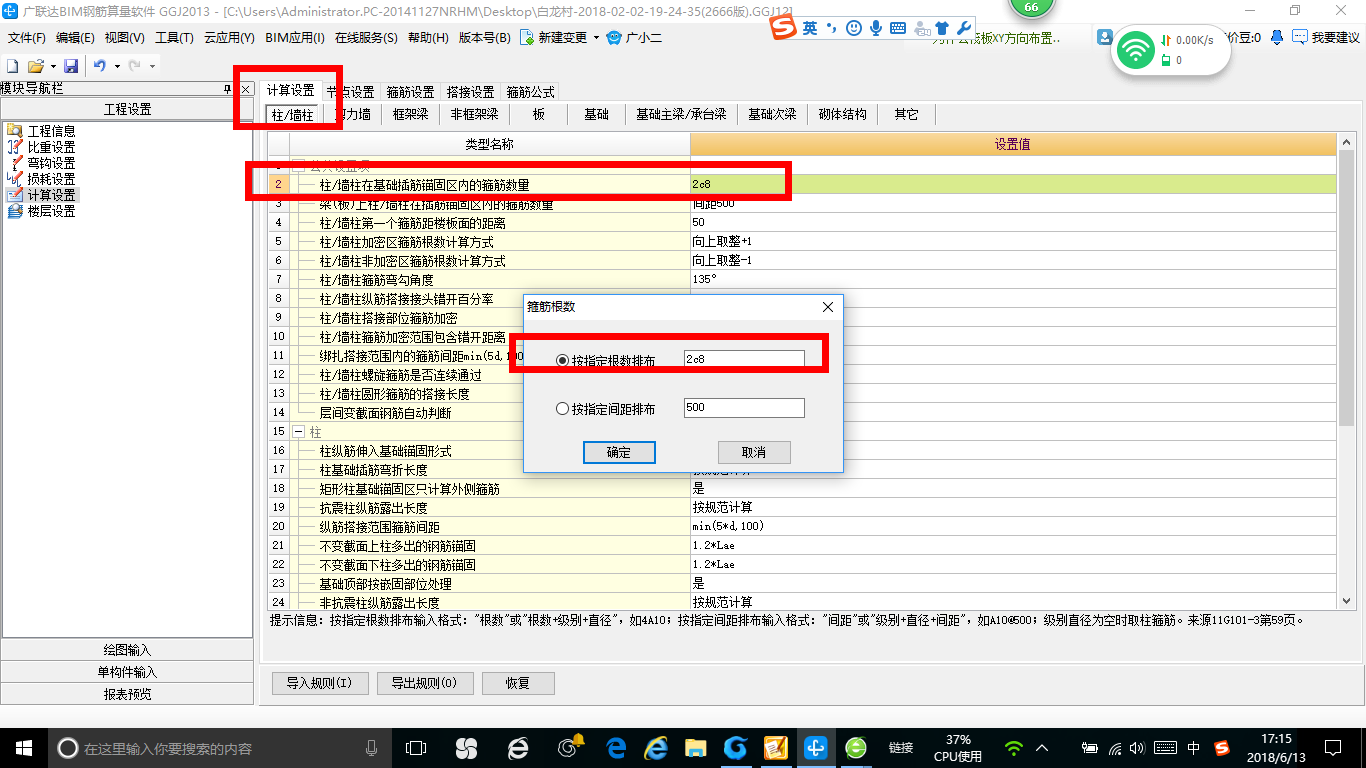The height and width of the screenshot is (768, 1366).
Task: Click the Open folder toolbar icon
Action: [35, 66]
